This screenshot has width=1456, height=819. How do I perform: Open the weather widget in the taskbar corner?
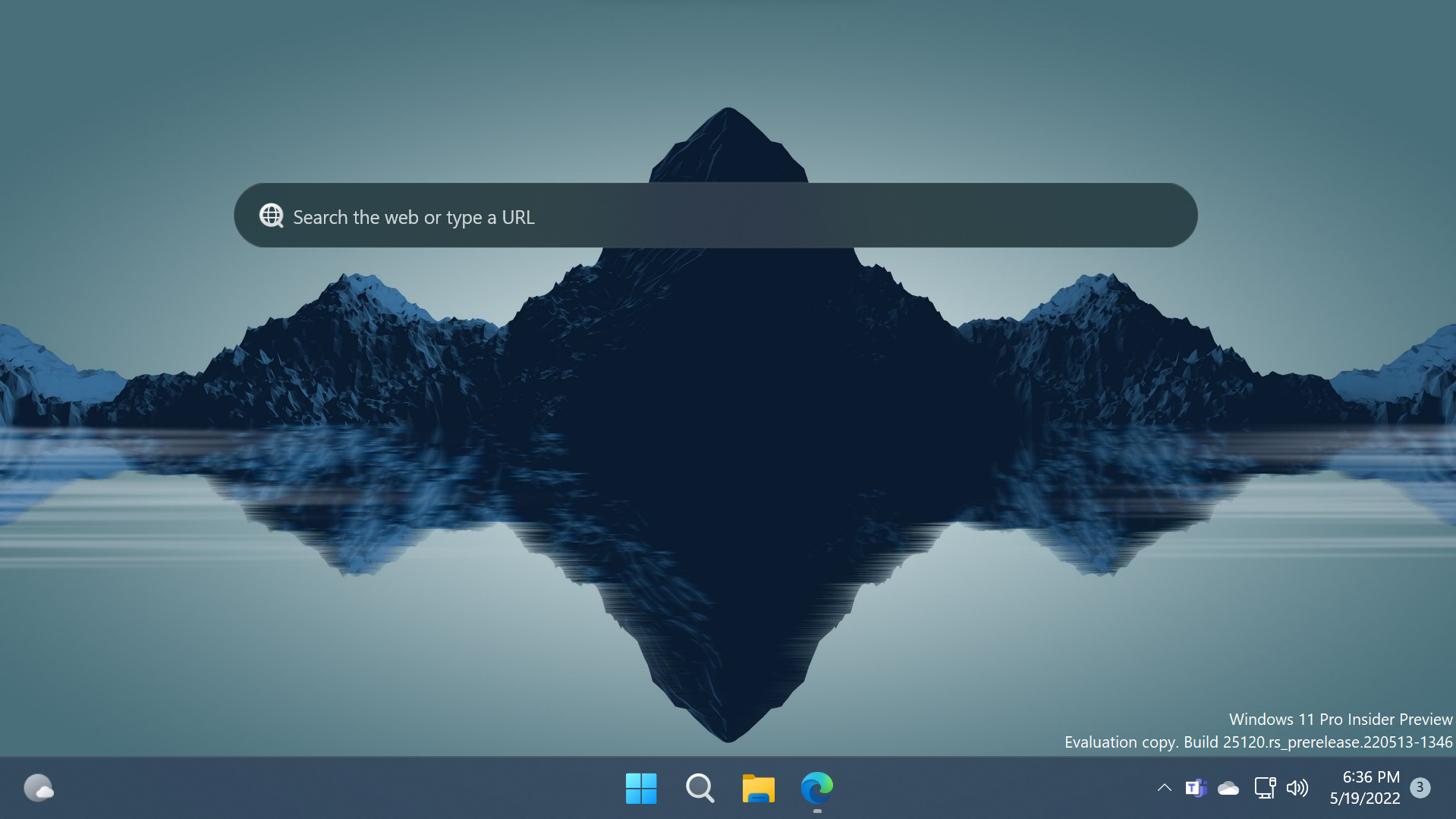39,788
